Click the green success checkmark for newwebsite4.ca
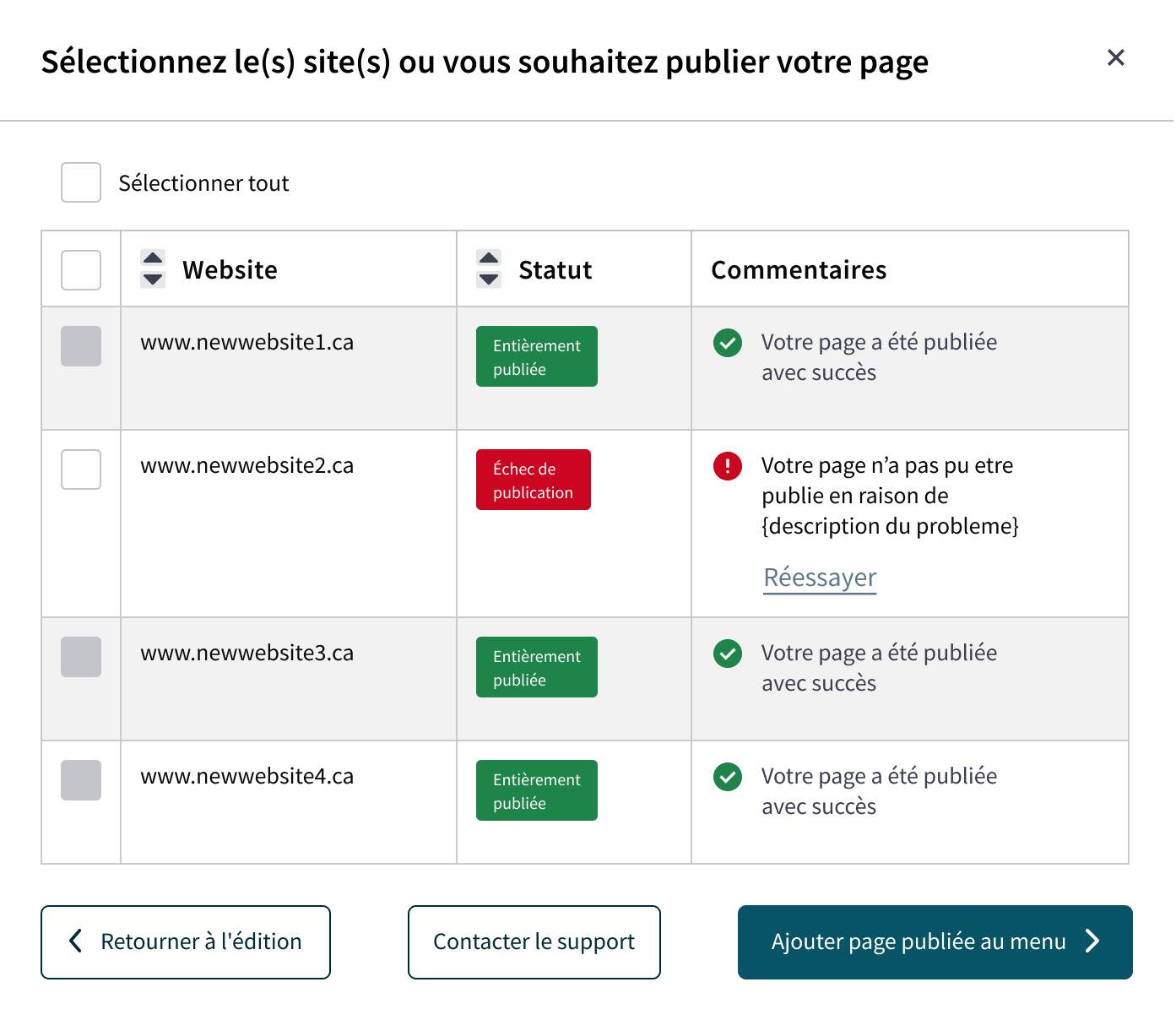This screenshot has height=1020, width=1176. [727, 777]
